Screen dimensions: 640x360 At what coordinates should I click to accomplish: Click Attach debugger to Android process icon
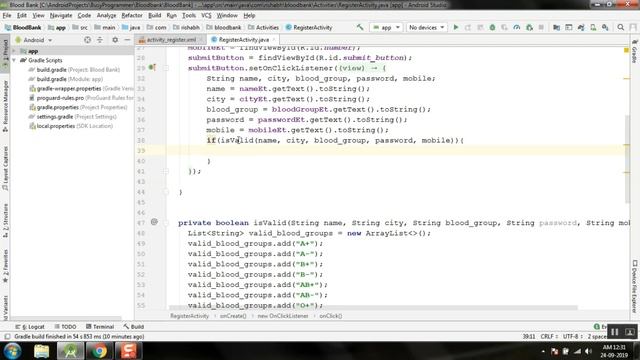pos(529,27)
